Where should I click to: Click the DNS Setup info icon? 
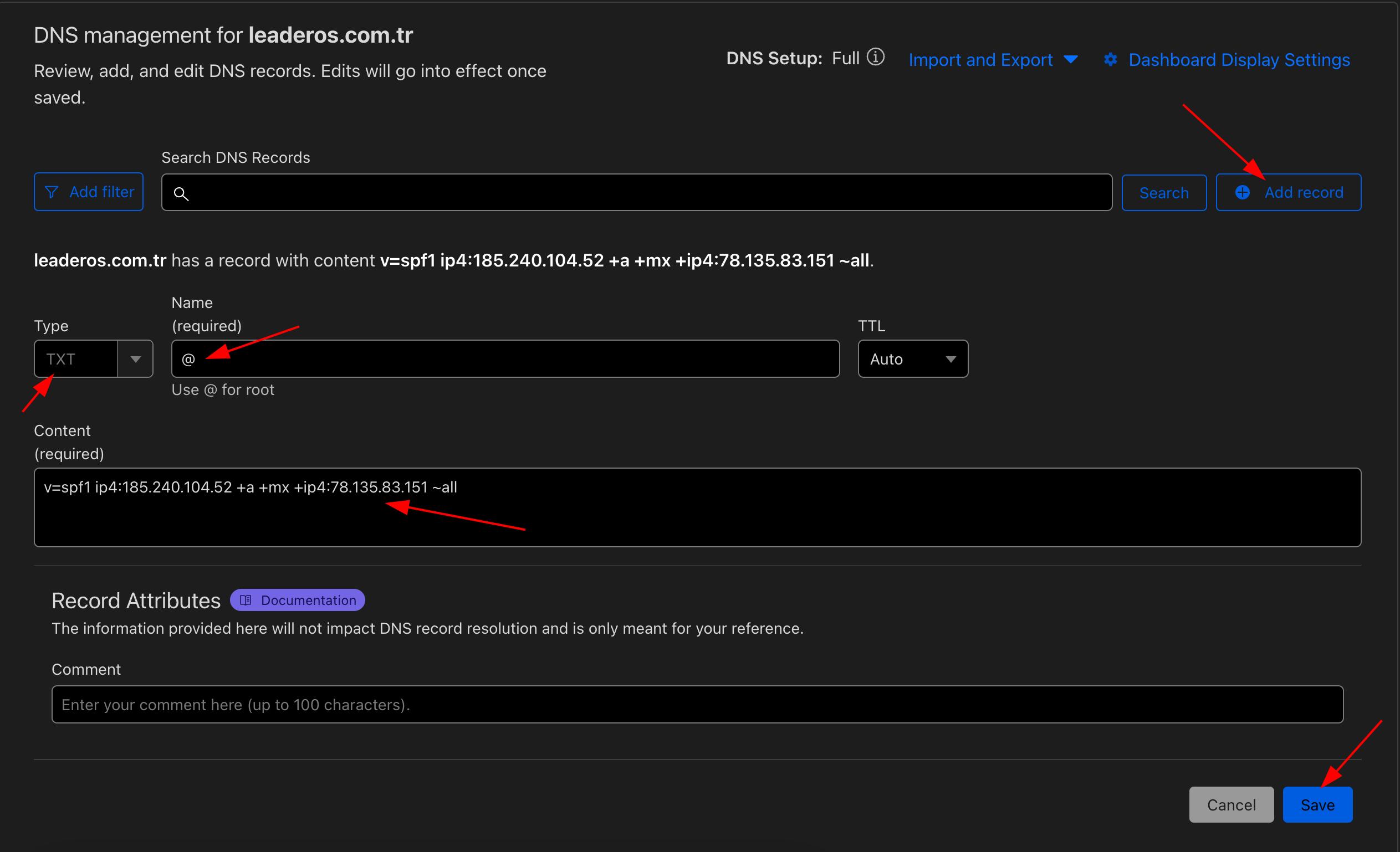876,57
